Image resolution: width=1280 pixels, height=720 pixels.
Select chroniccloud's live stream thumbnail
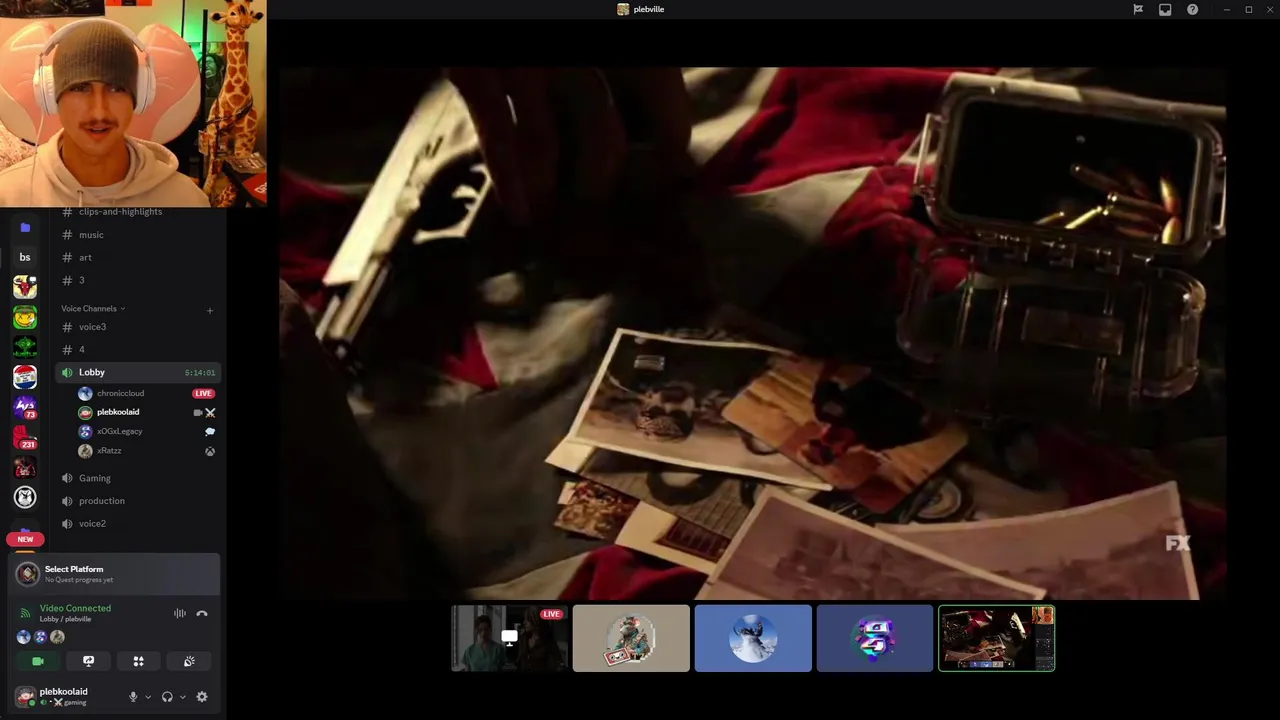pyautogui.click(x=509, y=638)
